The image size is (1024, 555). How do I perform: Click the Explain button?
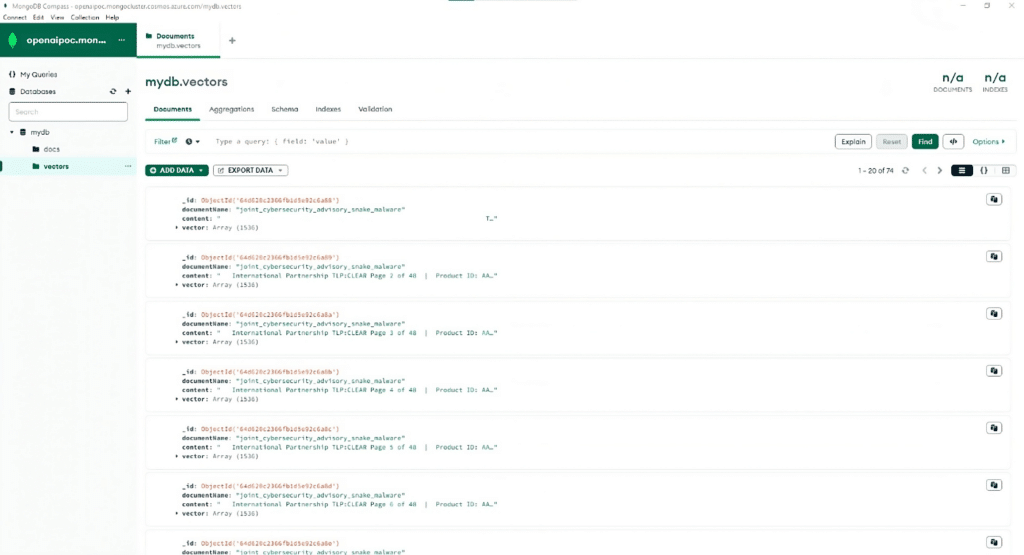(x=853, y=142)
